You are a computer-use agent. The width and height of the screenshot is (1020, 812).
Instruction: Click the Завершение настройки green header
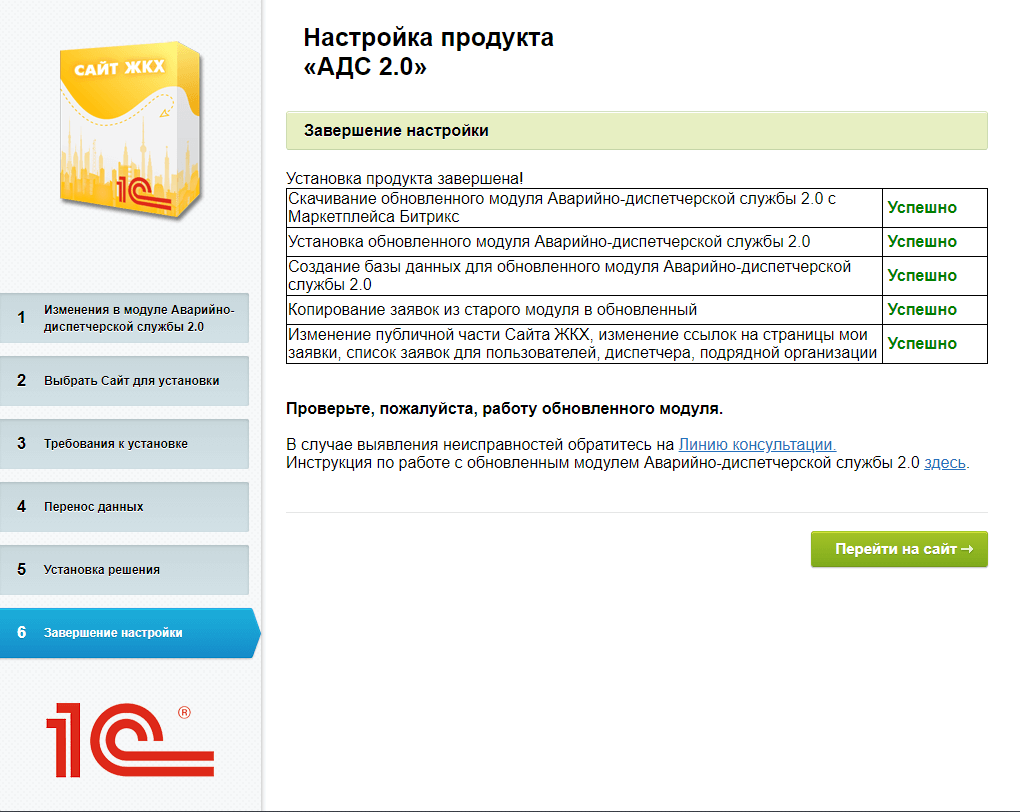pyautogui.click(x=637, y=131)
